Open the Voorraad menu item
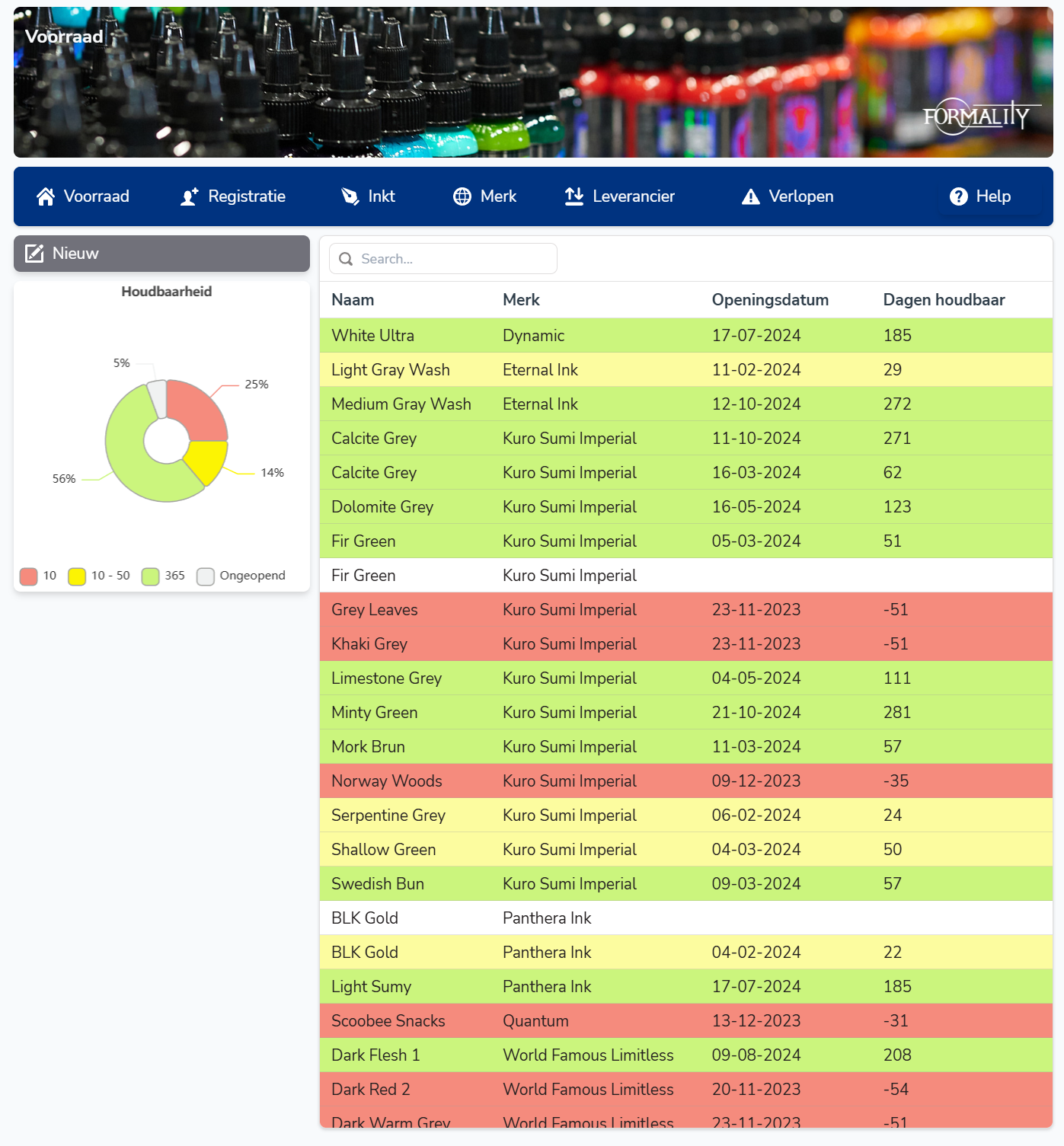The width and height of the screenshot is (1064, 1146). pos(83,196)
